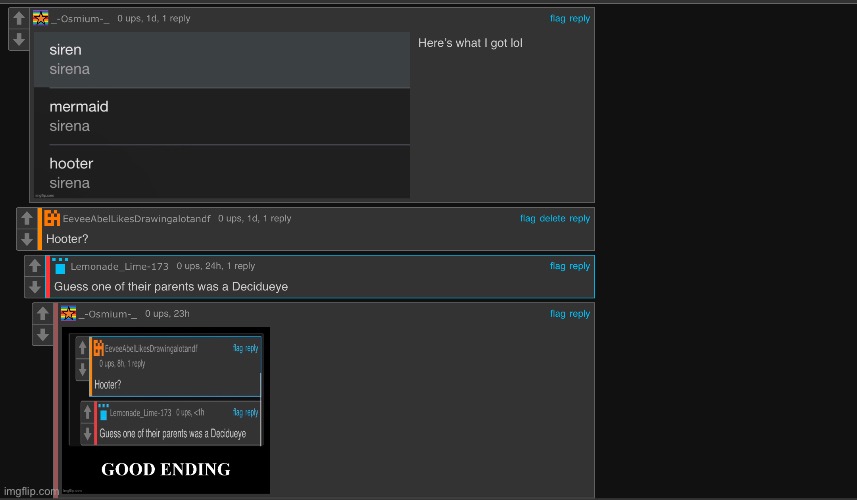This screenshot has height=500, width=857.
Task: Open EeveeAbelLikesDrawingalotandf username link
Action: click(136, 218)
